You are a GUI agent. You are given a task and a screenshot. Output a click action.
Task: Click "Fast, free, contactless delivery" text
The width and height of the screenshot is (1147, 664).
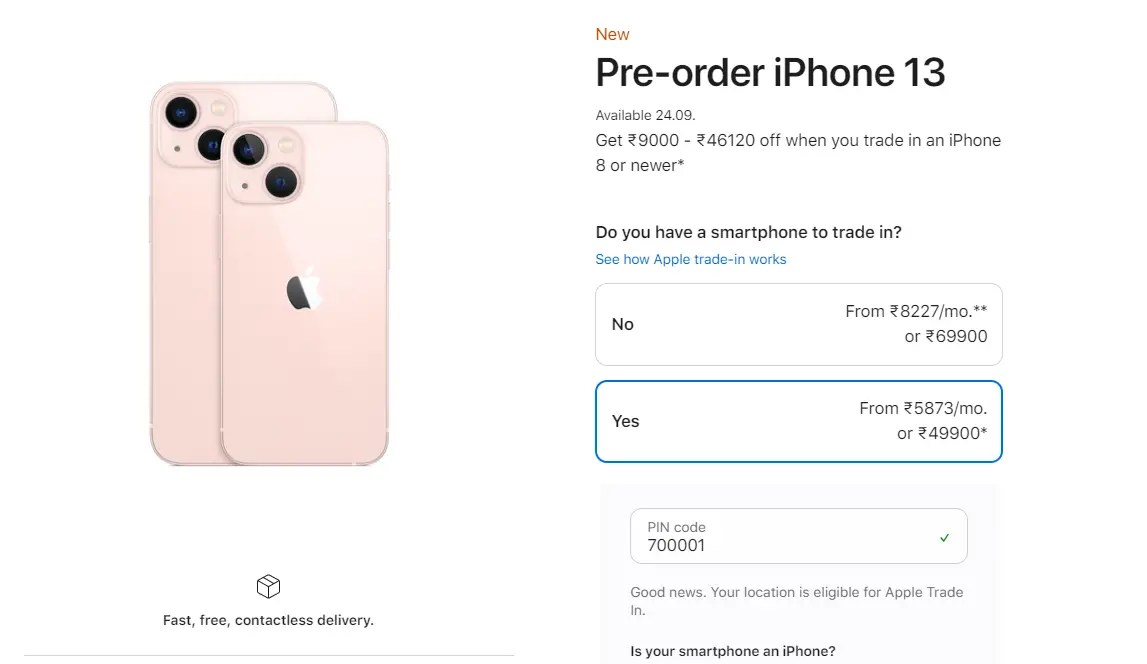(268, 620)
